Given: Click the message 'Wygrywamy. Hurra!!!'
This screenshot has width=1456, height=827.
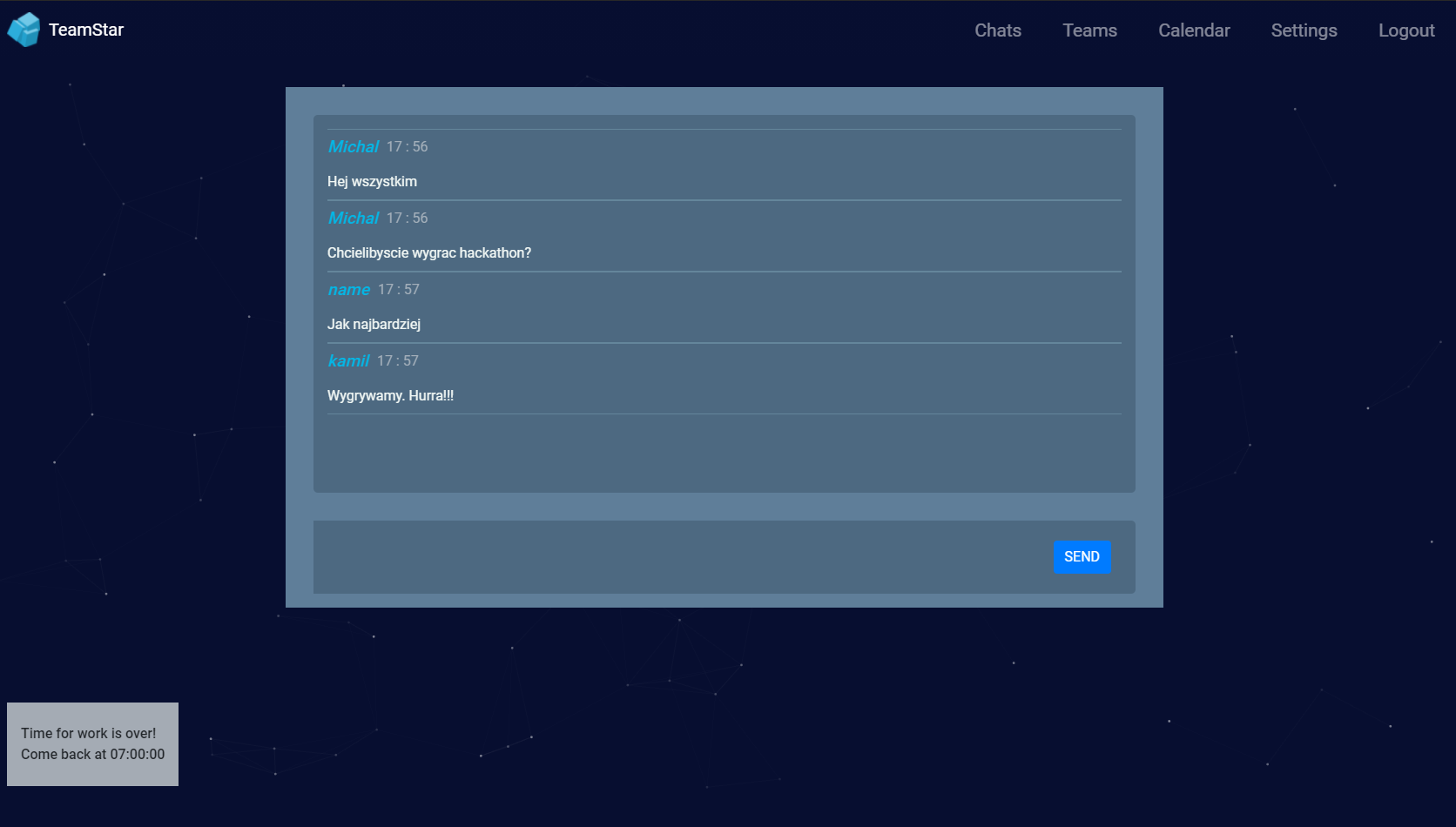Looking at the screenshot, I should 390,395.
